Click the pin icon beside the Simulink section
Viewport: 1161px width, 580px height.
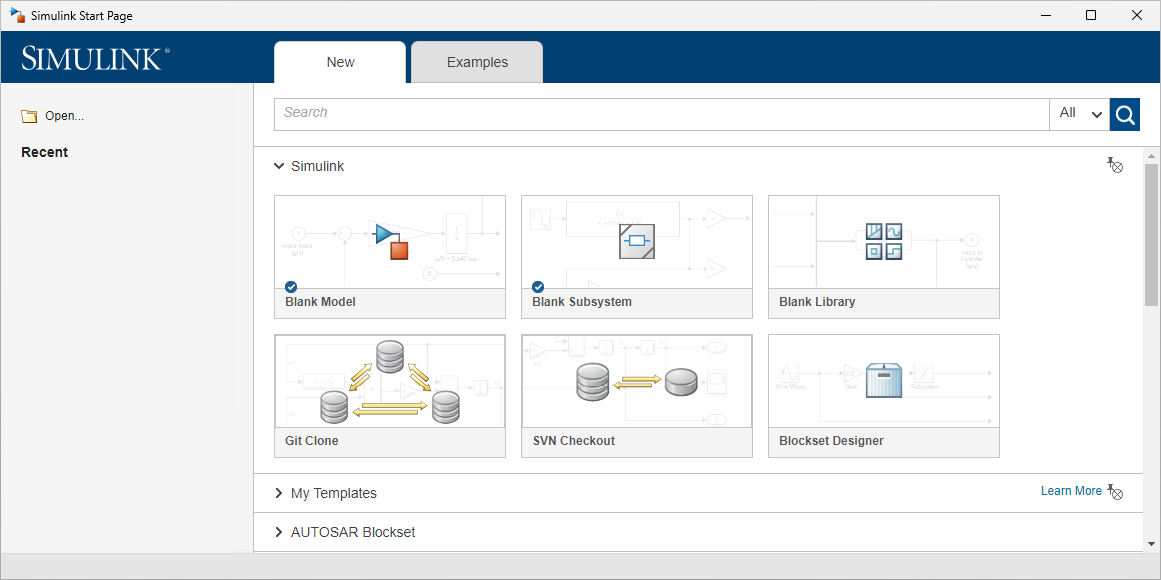pyautogui.click(x=1115, y=165)
